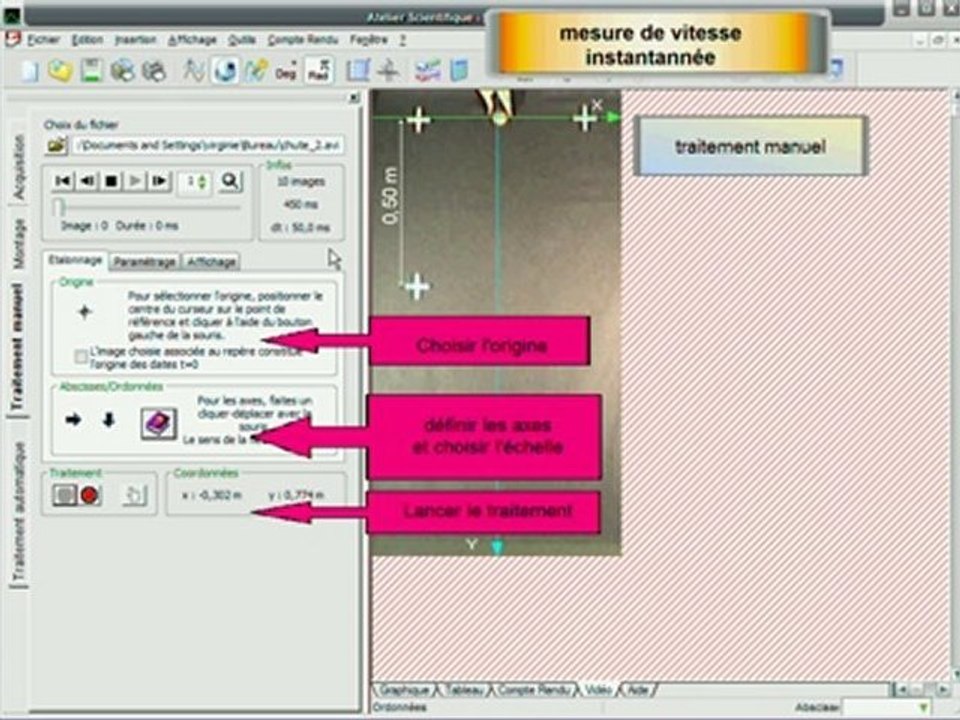Click the curve graph toolbar icon
The width and height of the screenshot is (960, 720).
194,71
